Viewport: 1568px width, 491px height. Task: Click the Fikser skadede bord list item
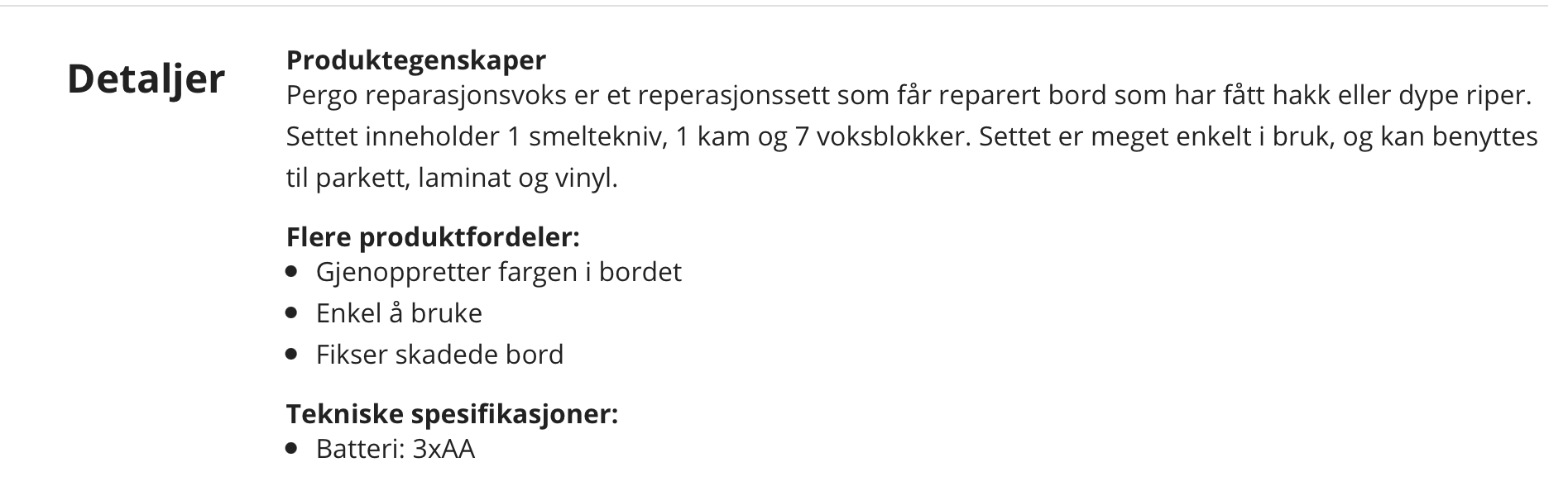click(x=439, y=355)
